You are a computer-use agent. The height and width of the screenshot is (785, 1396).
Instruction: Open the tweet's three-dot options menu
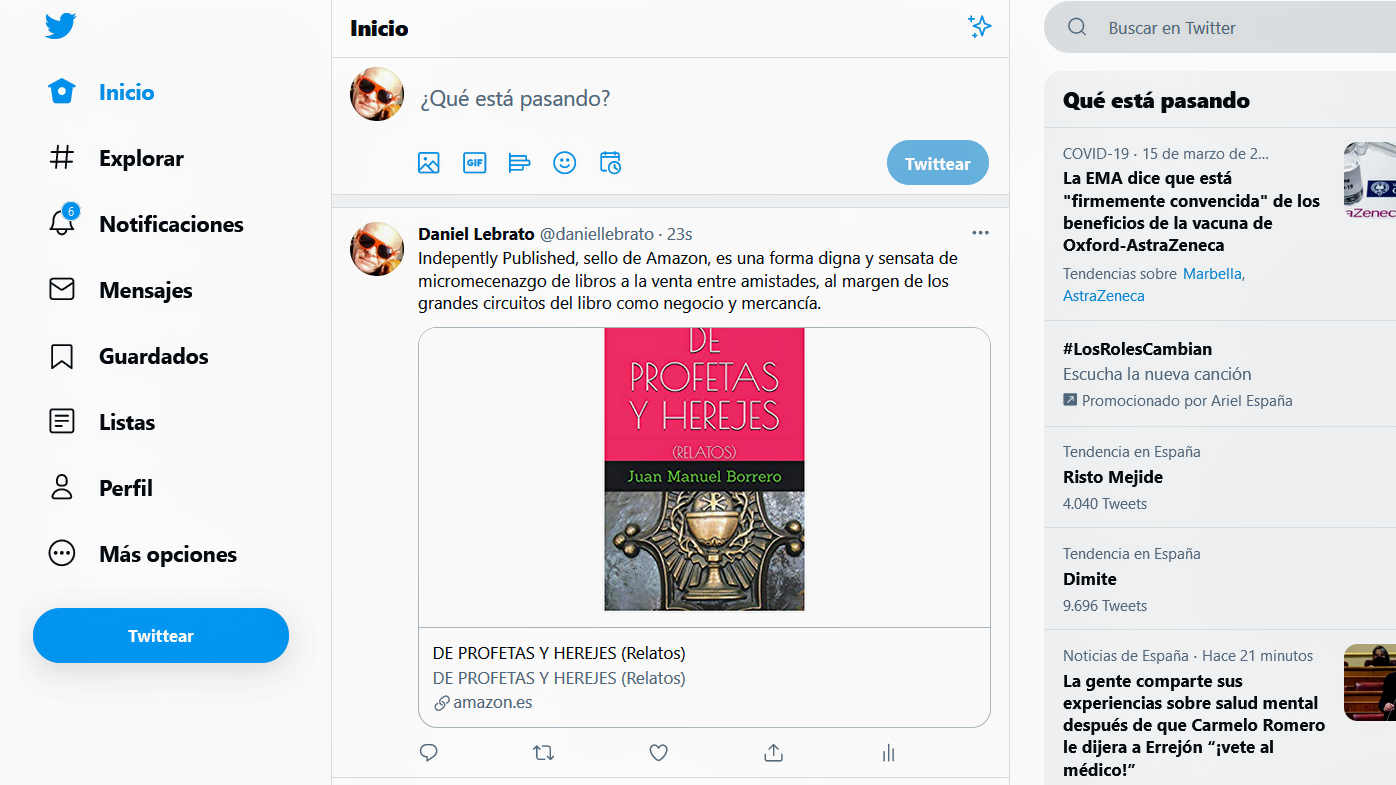pos(980,233)
